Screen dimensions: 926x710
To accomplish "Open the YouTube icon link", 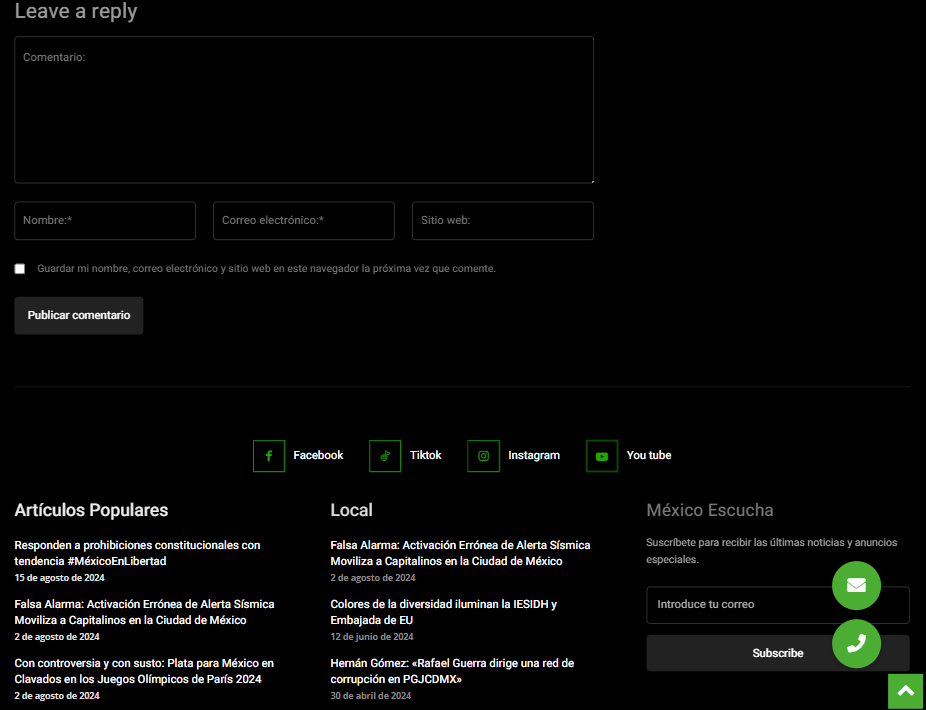I will [x=602, y=456].
